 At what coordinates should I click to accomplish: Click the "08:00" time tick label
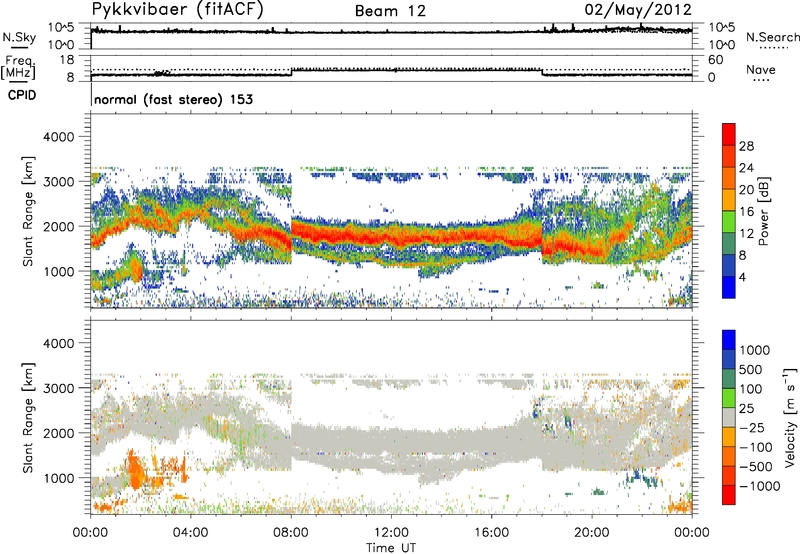[x=291, y=533]
